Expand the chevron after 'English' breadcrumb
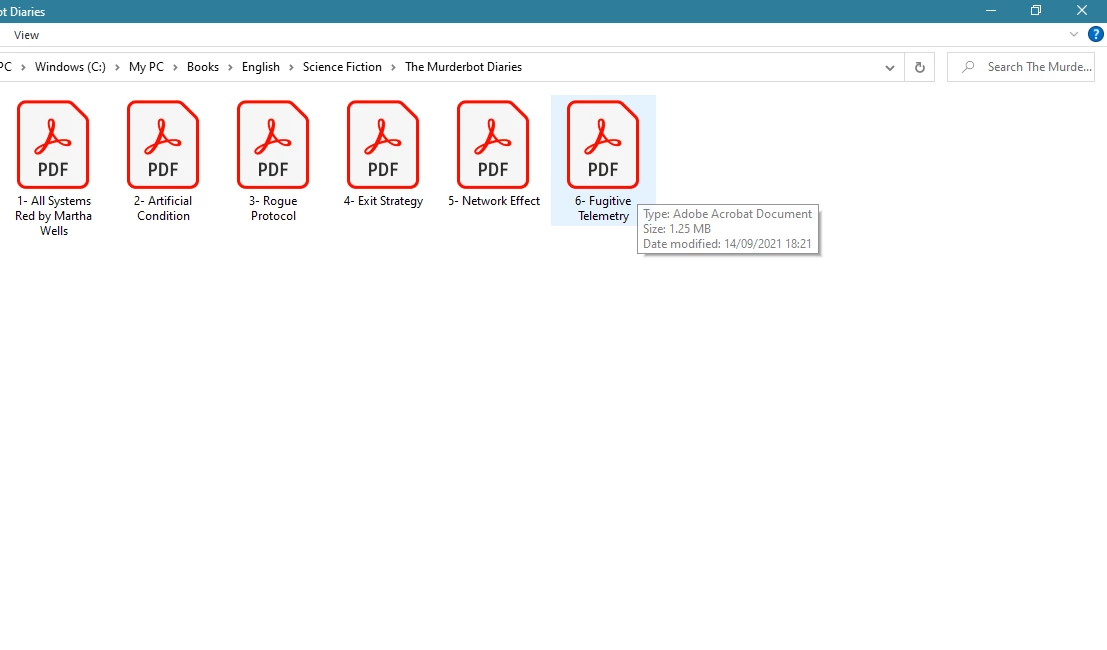Screen dimensions: 1107x650 click(x=291, y=68)
